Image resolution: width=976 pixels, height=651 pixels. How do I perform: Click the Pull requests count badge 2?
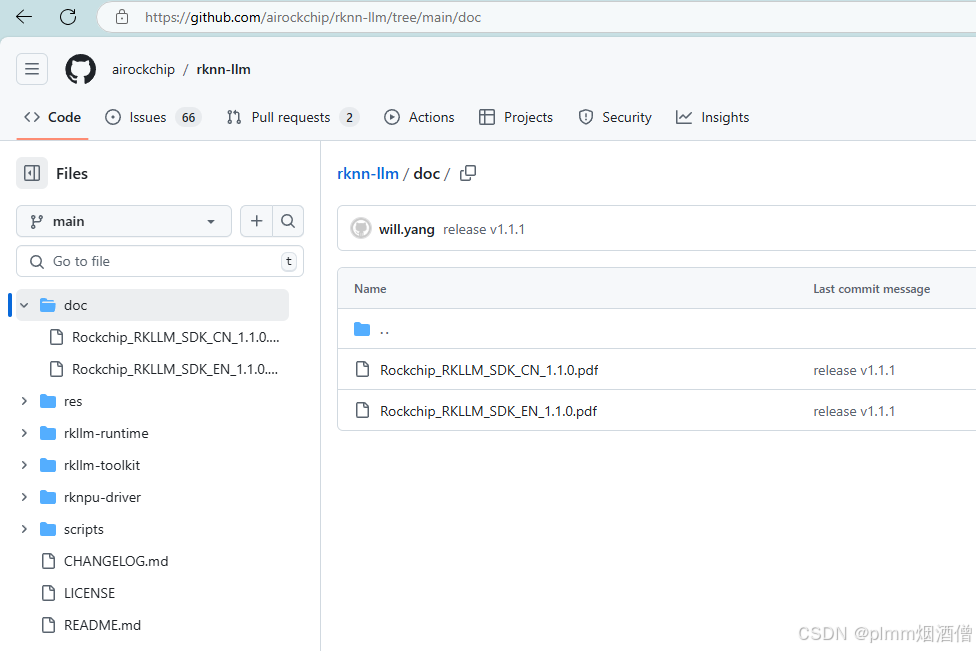pyautogui.click(x=349, y=117)
